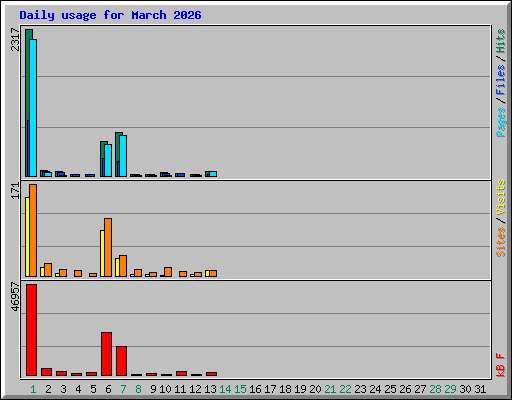Click day 22 on the x-axis
The width and height of the screenshot is (512, 400).
[345, 389]
